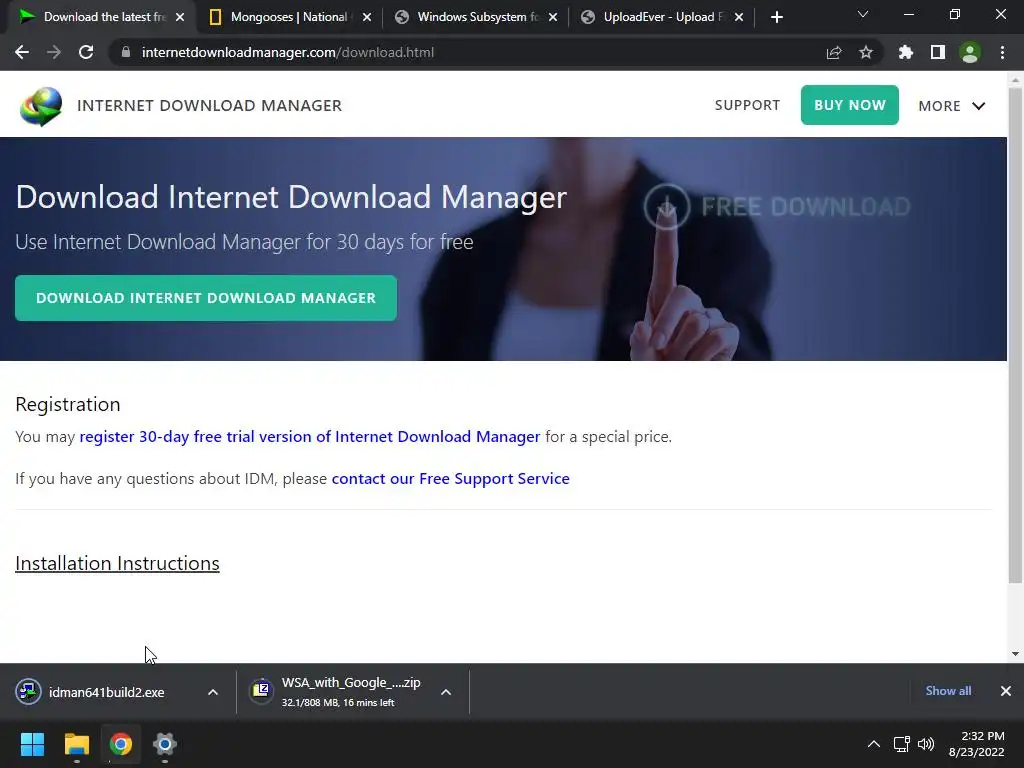Viewport: 1024px width, 768px height.
Task: Open contact our Free Support Service link
Action: pos(451,479)
